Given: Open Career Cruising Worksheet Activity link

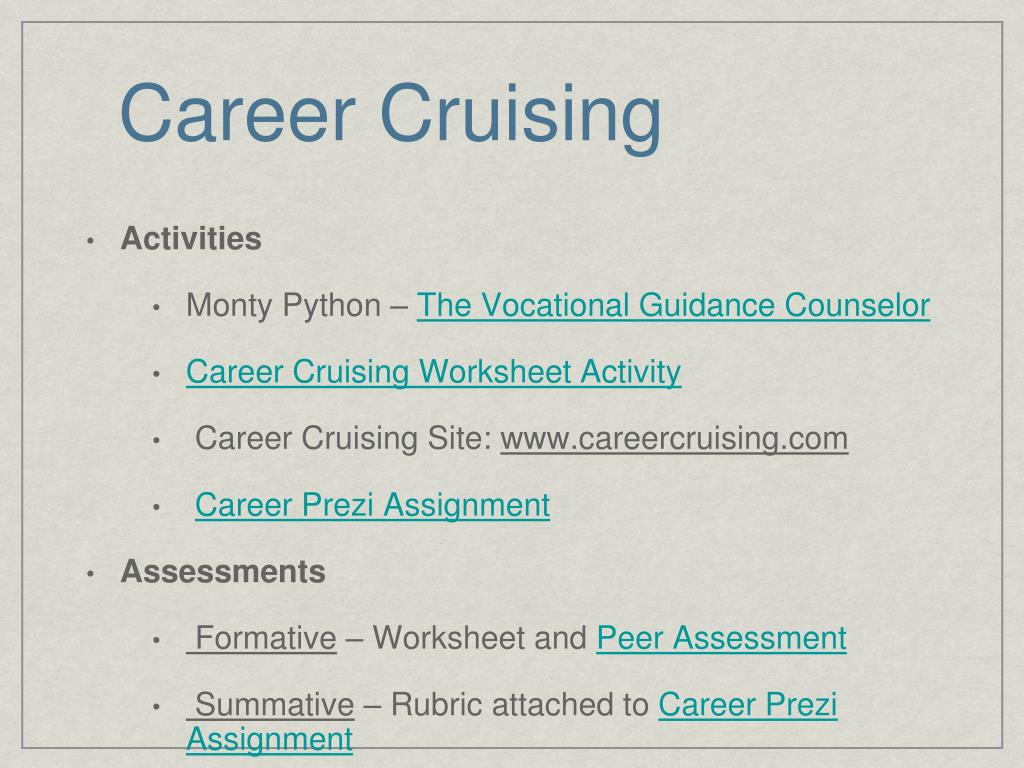Looking at the screenshot, I should (x=434, y=372).
